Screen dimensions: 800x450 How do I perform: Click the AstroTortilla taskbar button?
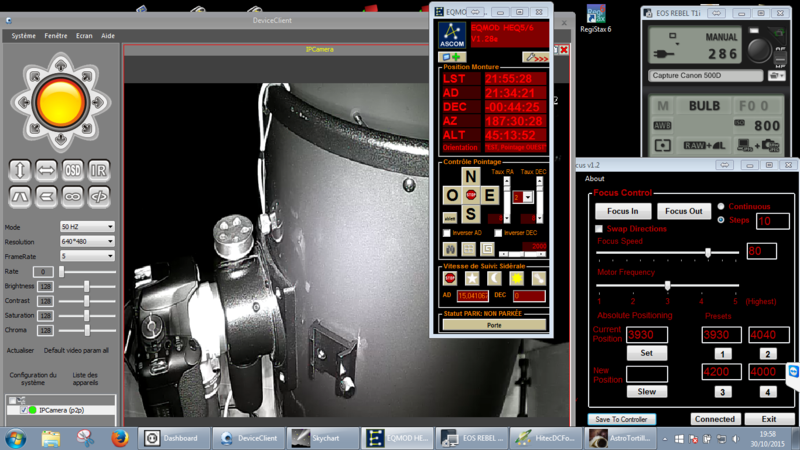[x=621, y=438]
